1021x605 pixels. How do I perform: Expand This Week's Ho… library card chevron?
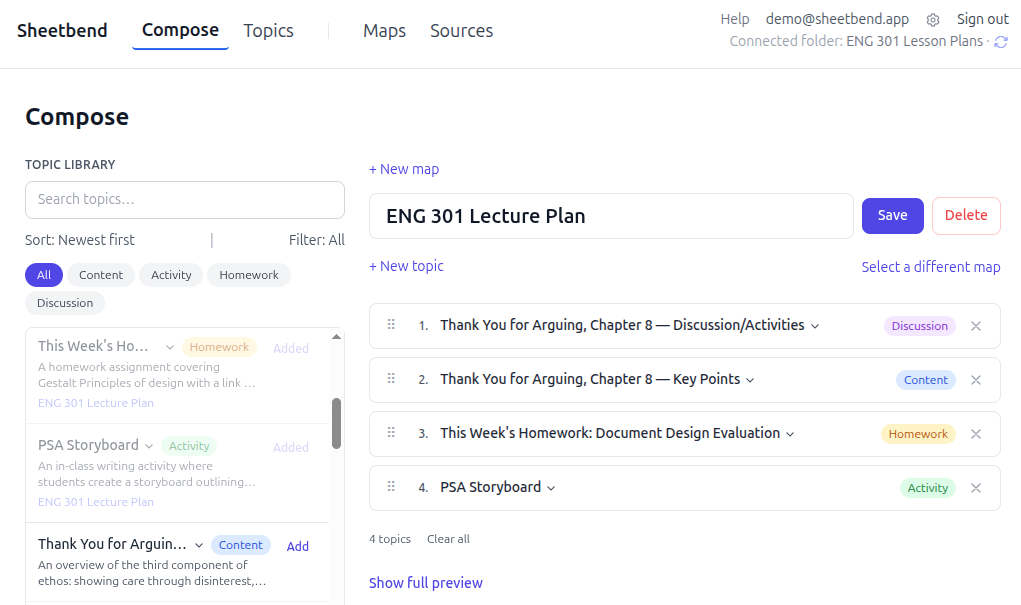click(169, 347)
